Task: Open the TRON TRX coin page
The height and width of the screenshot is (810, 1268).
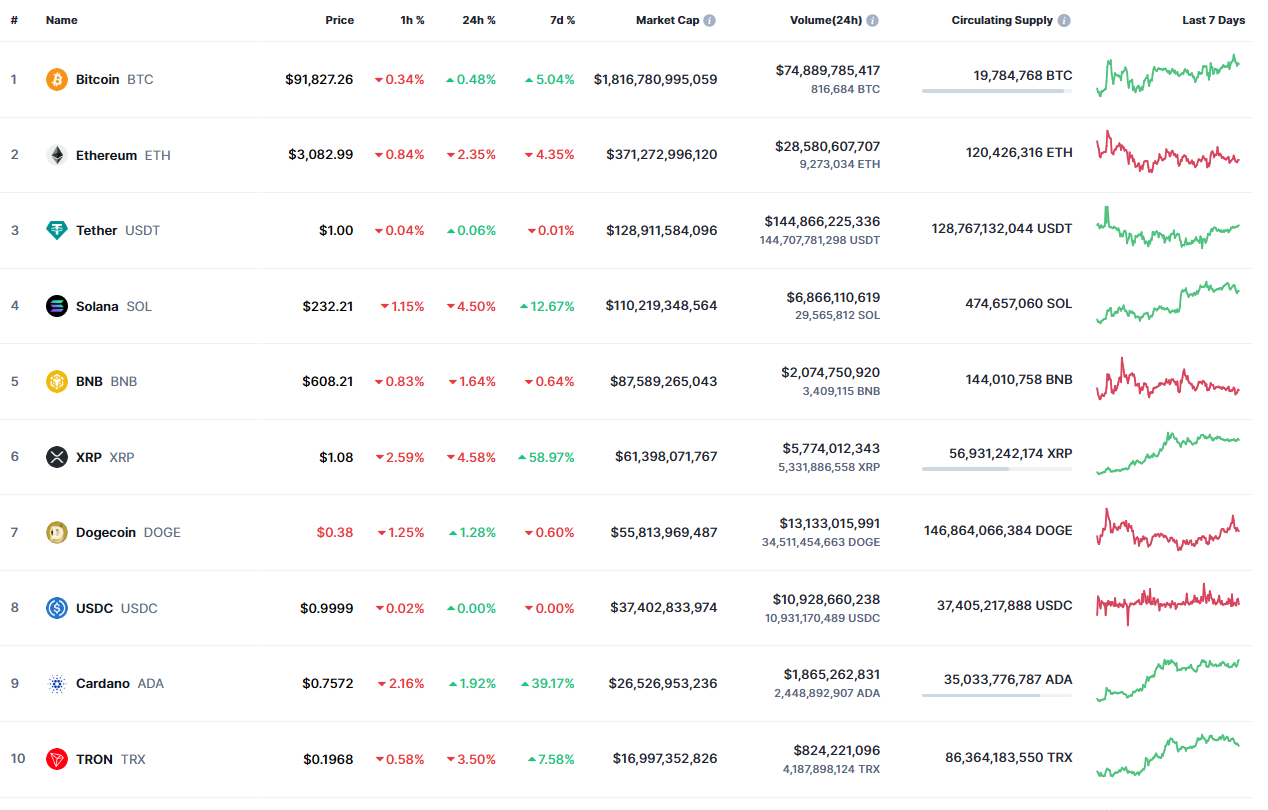Action: coord(111,759)
